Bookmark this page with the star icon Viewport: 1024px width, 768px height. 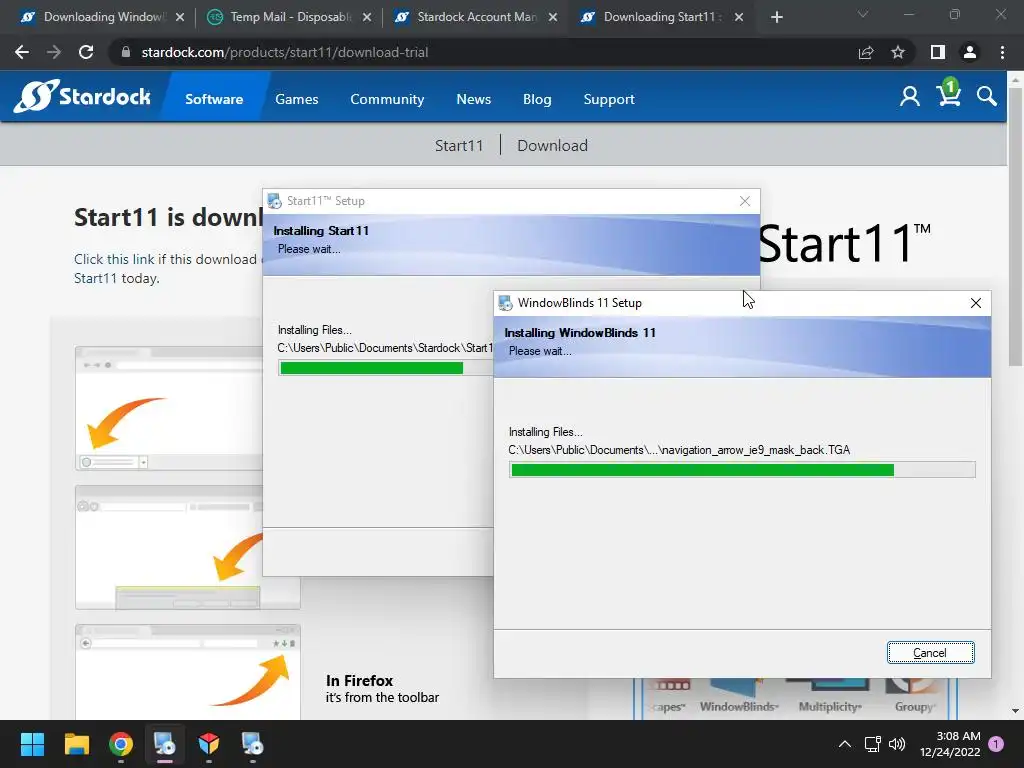click(898, 52)
